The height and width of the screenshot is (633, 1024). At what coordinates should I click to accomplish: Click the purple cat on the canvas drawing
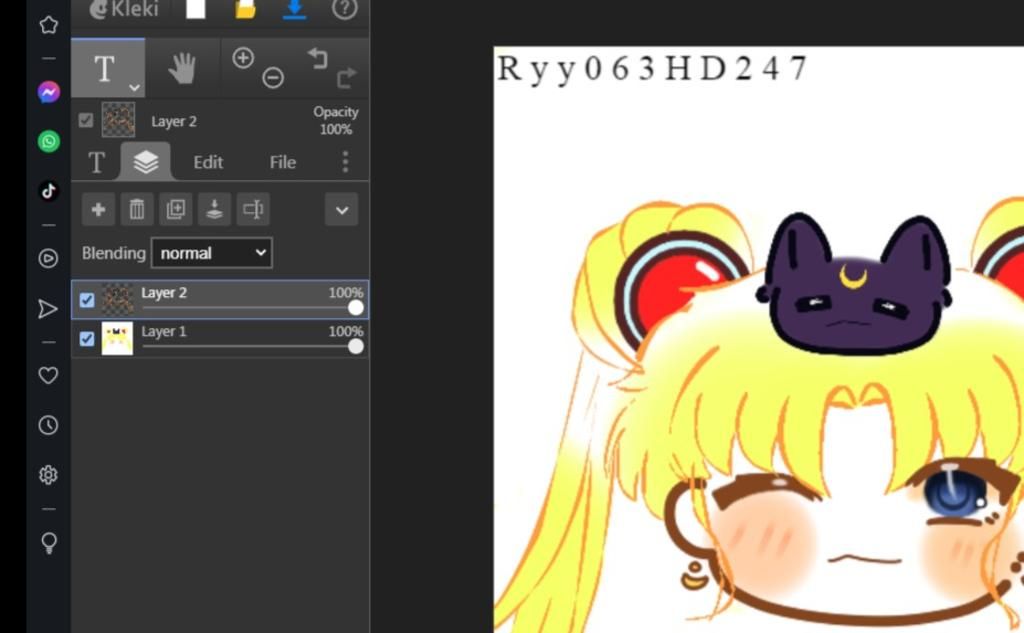(x=854, y=284)
